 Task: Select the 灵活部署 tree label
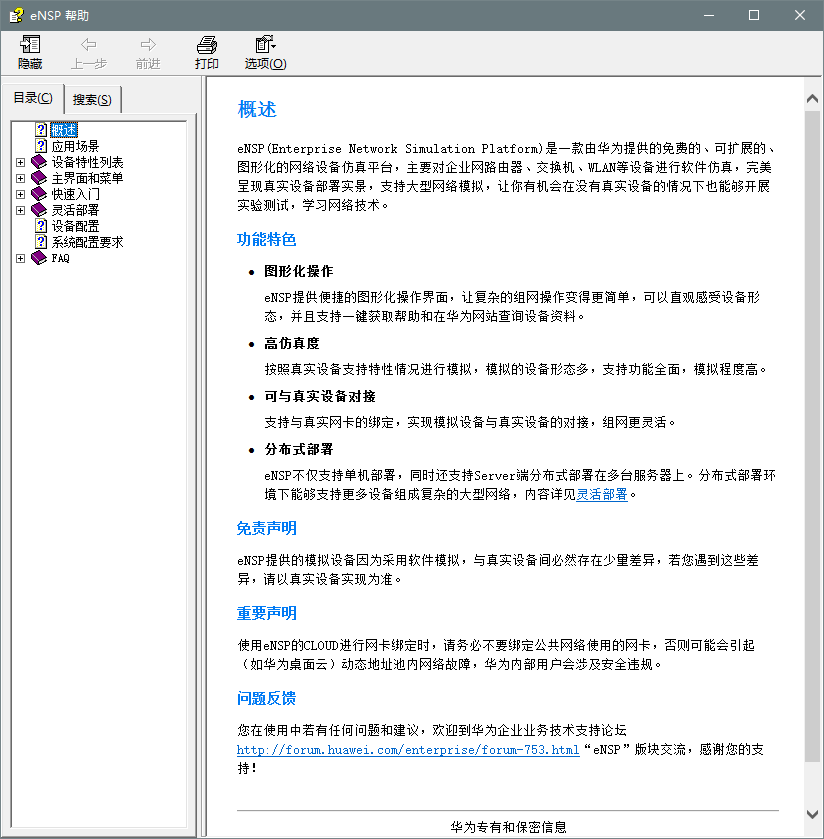[x=75, y=210]
